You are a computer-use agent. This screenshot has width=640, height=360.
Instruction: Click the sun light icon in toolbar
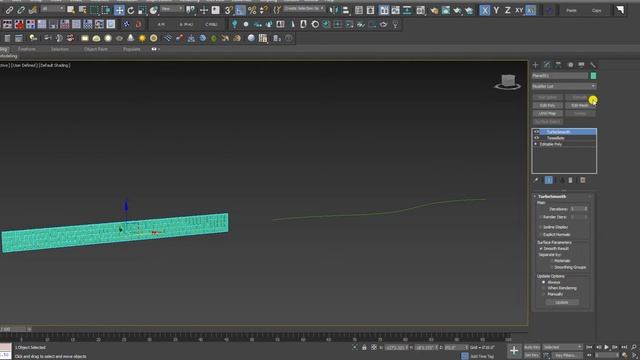click(x=142, y=38)
